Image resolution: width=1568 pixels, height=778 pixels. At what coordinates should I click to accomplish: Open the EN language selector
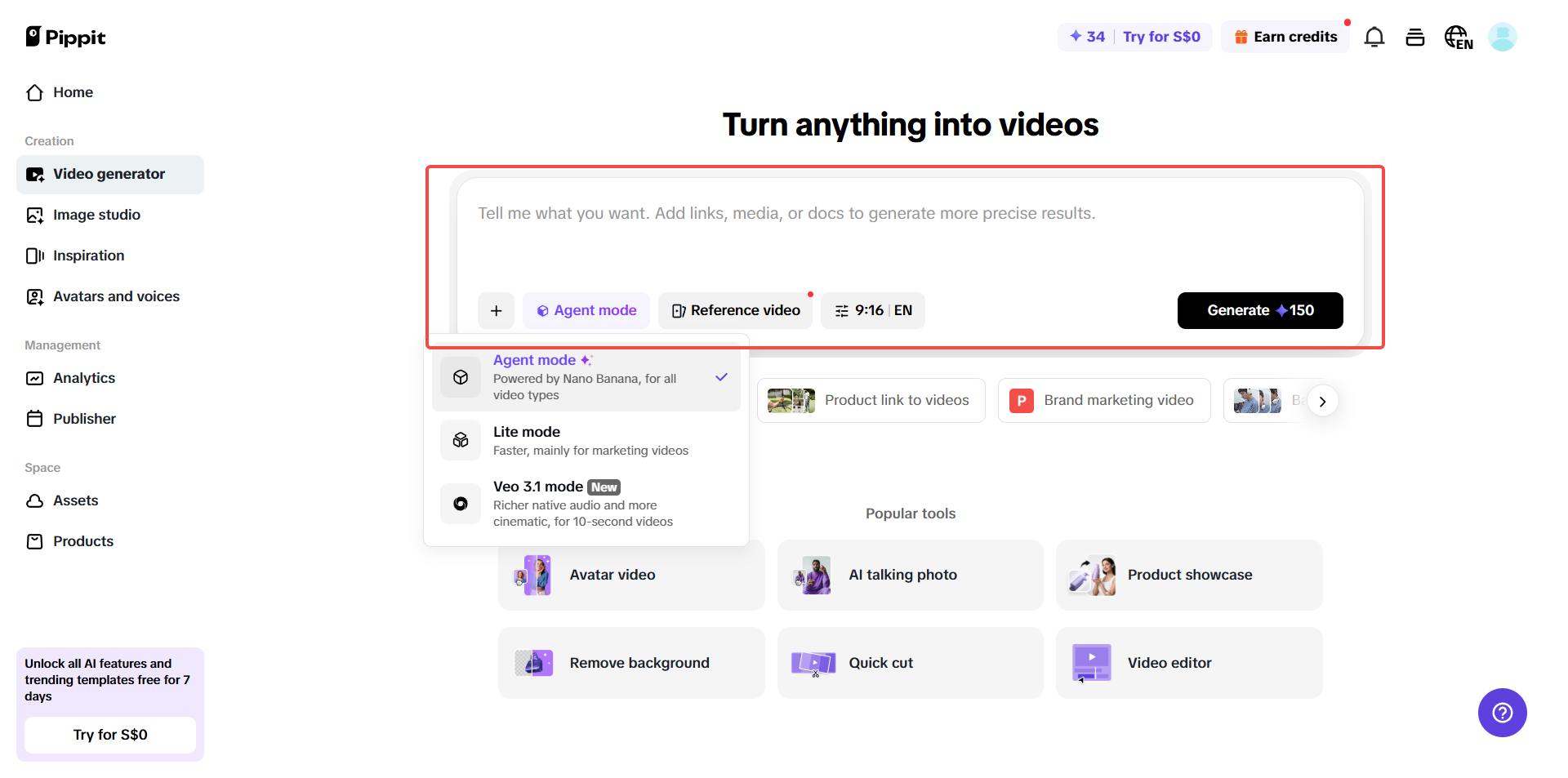[x=1459, y=37]
